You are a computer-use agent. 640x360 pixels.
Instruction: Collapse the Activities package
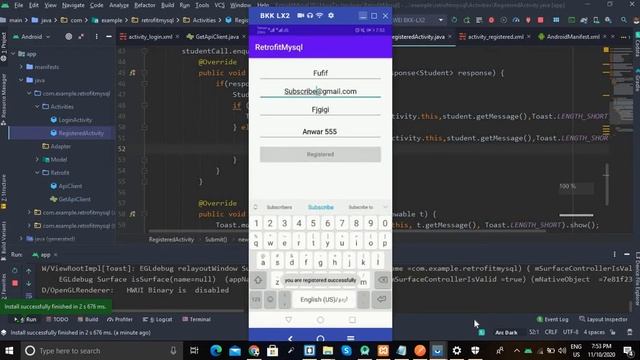(37, 107)
